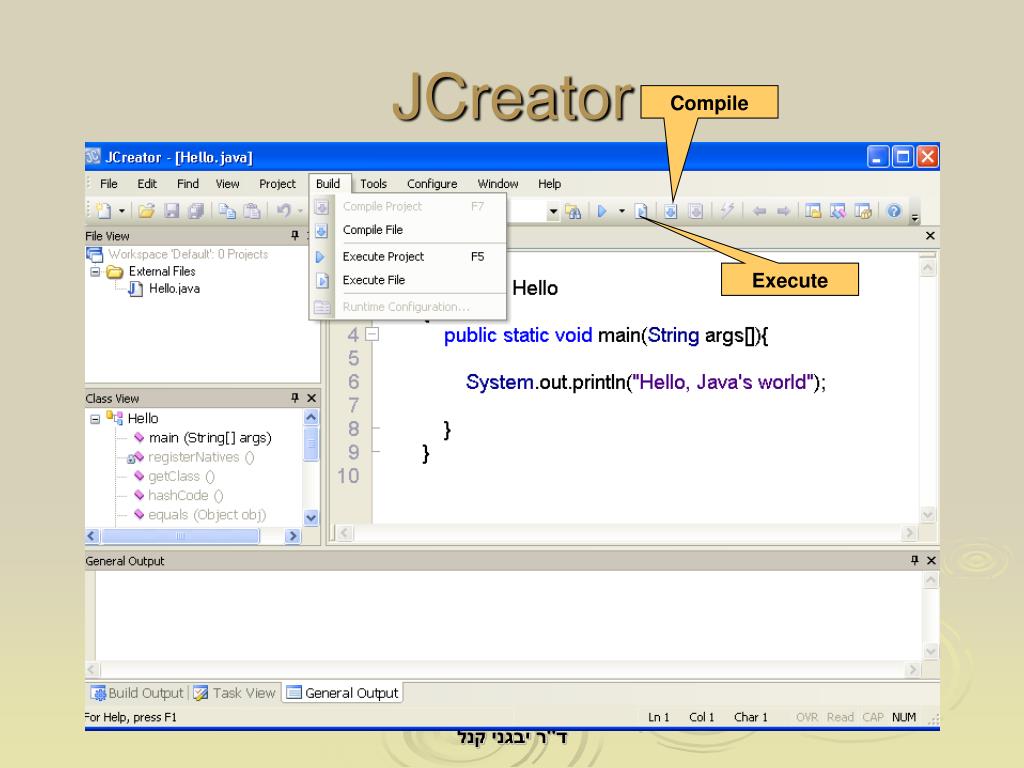Viewport: 1024px width, 768px height.
Task: Click the Save All toolbar icon
Action: [195, 210]
